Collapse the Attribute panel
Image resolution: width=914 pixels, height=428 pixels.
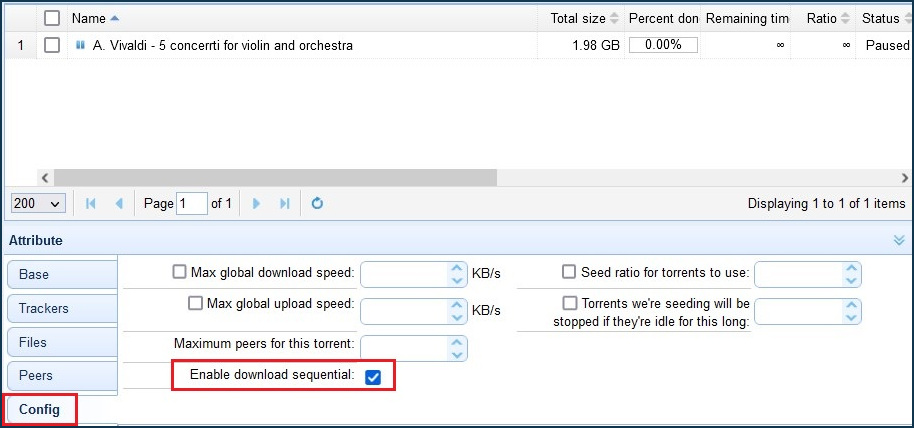point(899,240)
